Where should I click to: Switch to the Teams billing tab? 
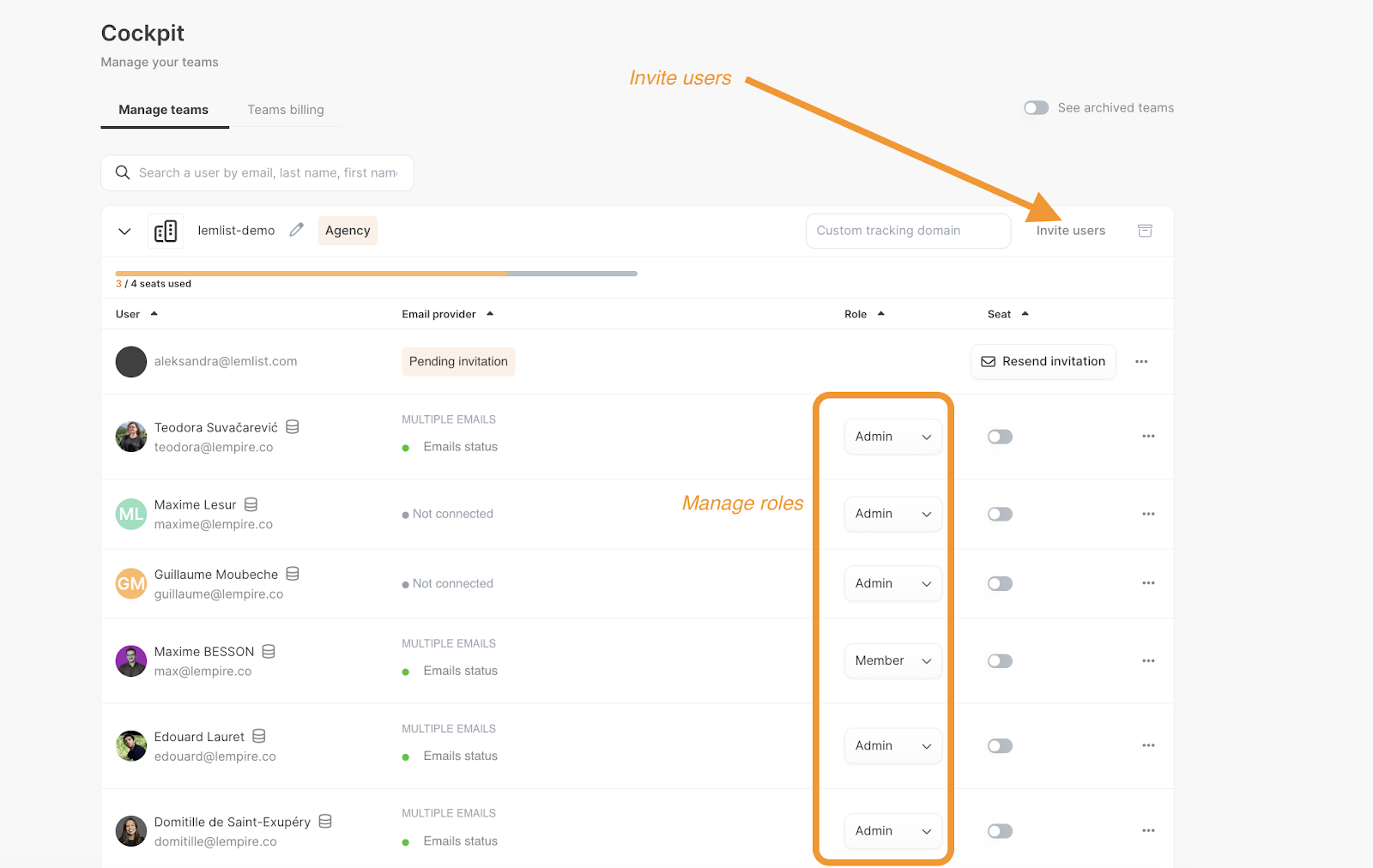point(286,110)
